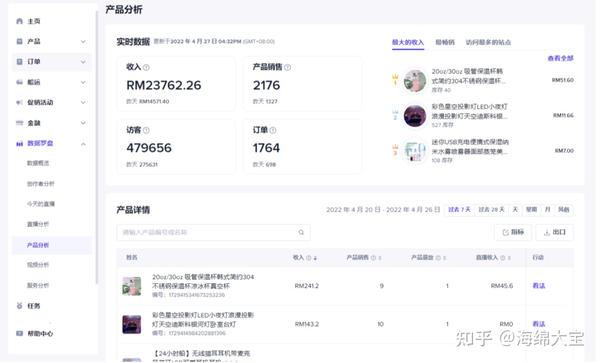Open 今天的直播 submenu item
This screenshot has height=363, width=600.
pyautogui.click(x=41, y=204)
